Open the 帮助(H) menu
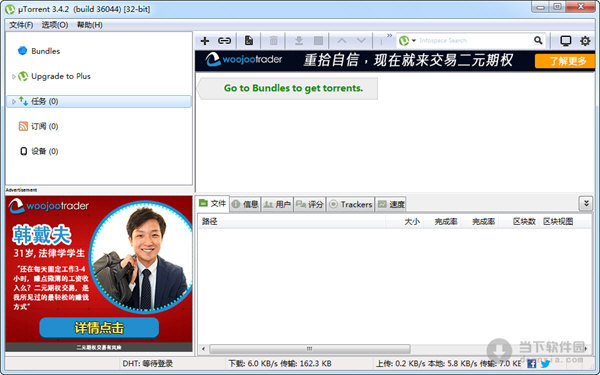The width and height of the screenshot is (600, 375). [90, 25]
